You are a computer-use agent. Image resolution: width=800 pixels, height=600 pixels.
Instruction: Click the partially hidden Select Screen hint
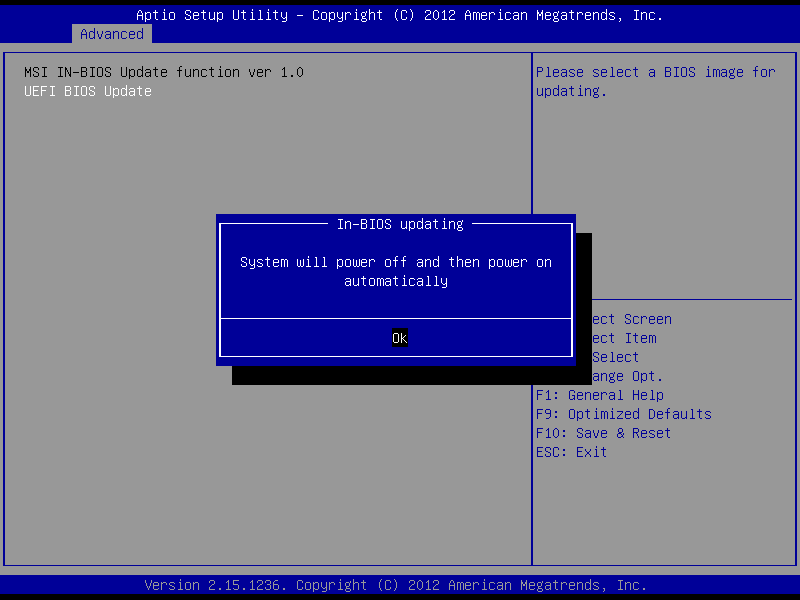632,319
